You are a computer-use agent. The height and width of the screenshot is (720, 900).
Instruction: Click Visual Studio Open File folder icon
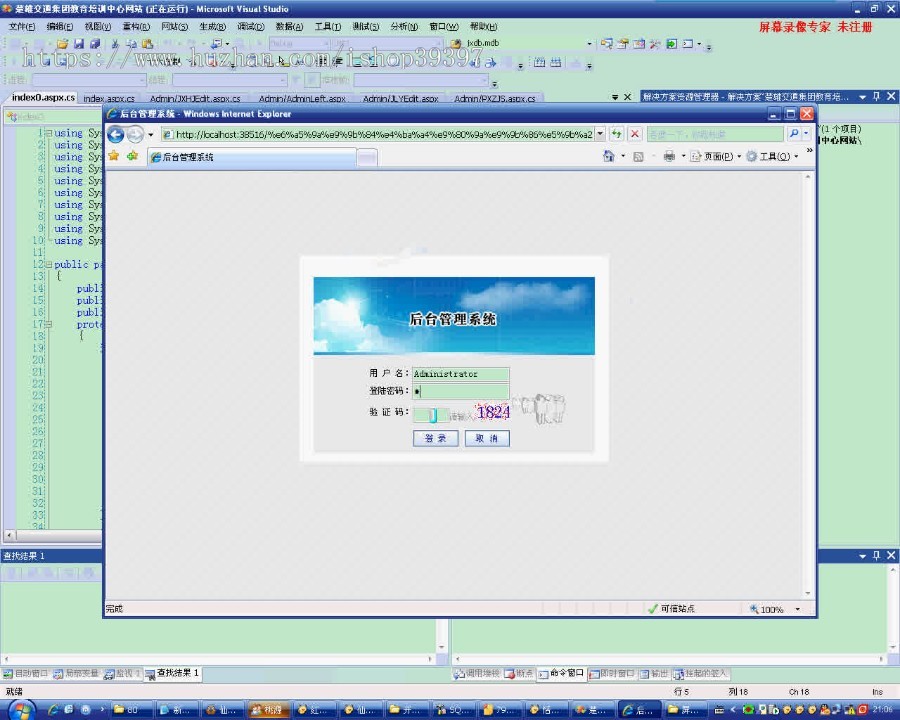(x=63, y=43)
